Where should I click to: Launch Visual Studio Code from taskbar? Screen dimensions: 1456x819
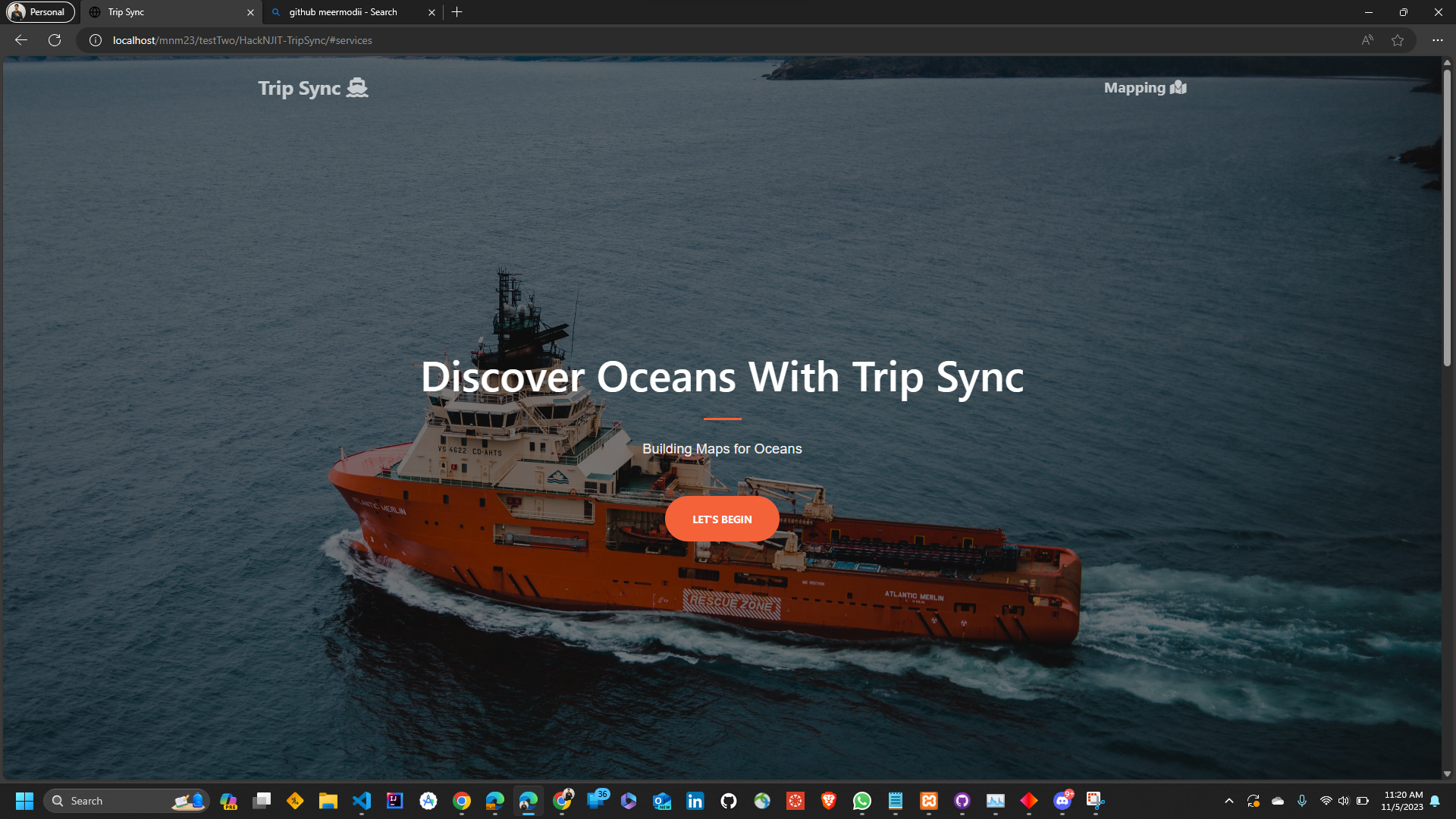click(362, 801)
